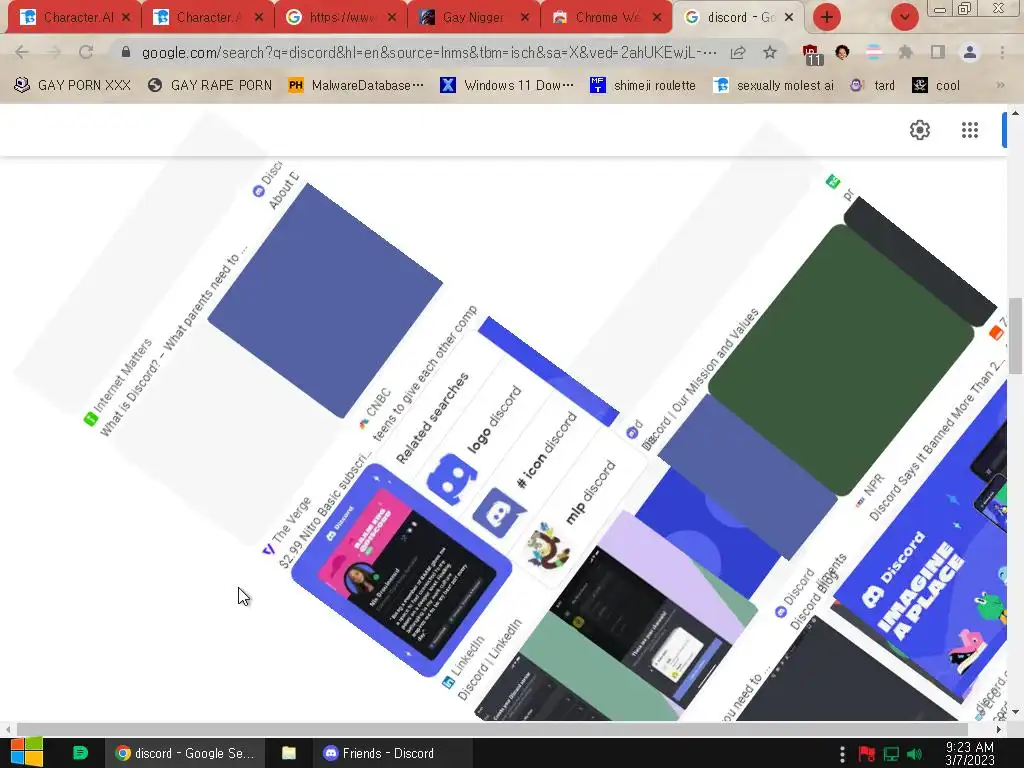Close the Chrome Web Store tab

click(x=657, y=18)
